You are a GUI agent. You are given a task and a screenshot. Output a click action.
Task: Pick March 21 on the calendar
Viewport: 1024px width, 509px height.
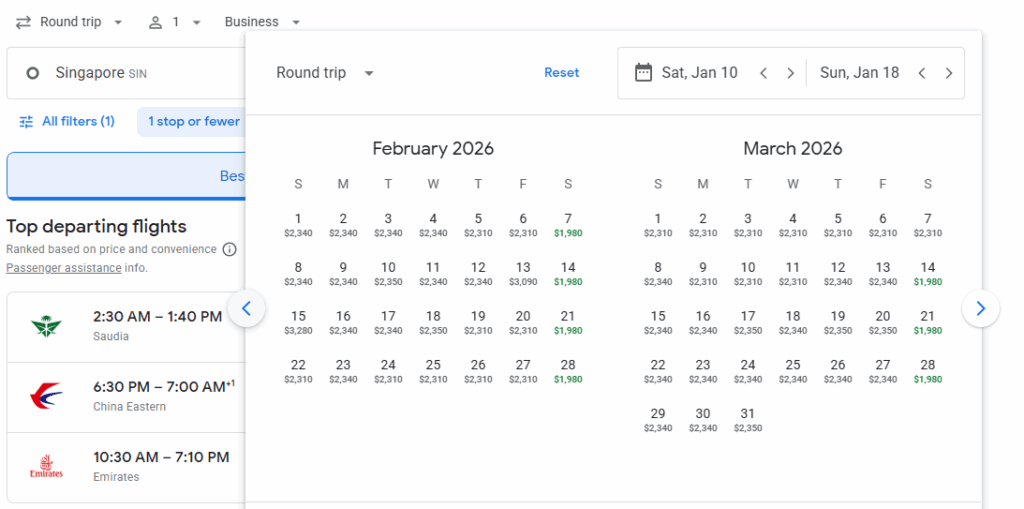click(928, 322)
